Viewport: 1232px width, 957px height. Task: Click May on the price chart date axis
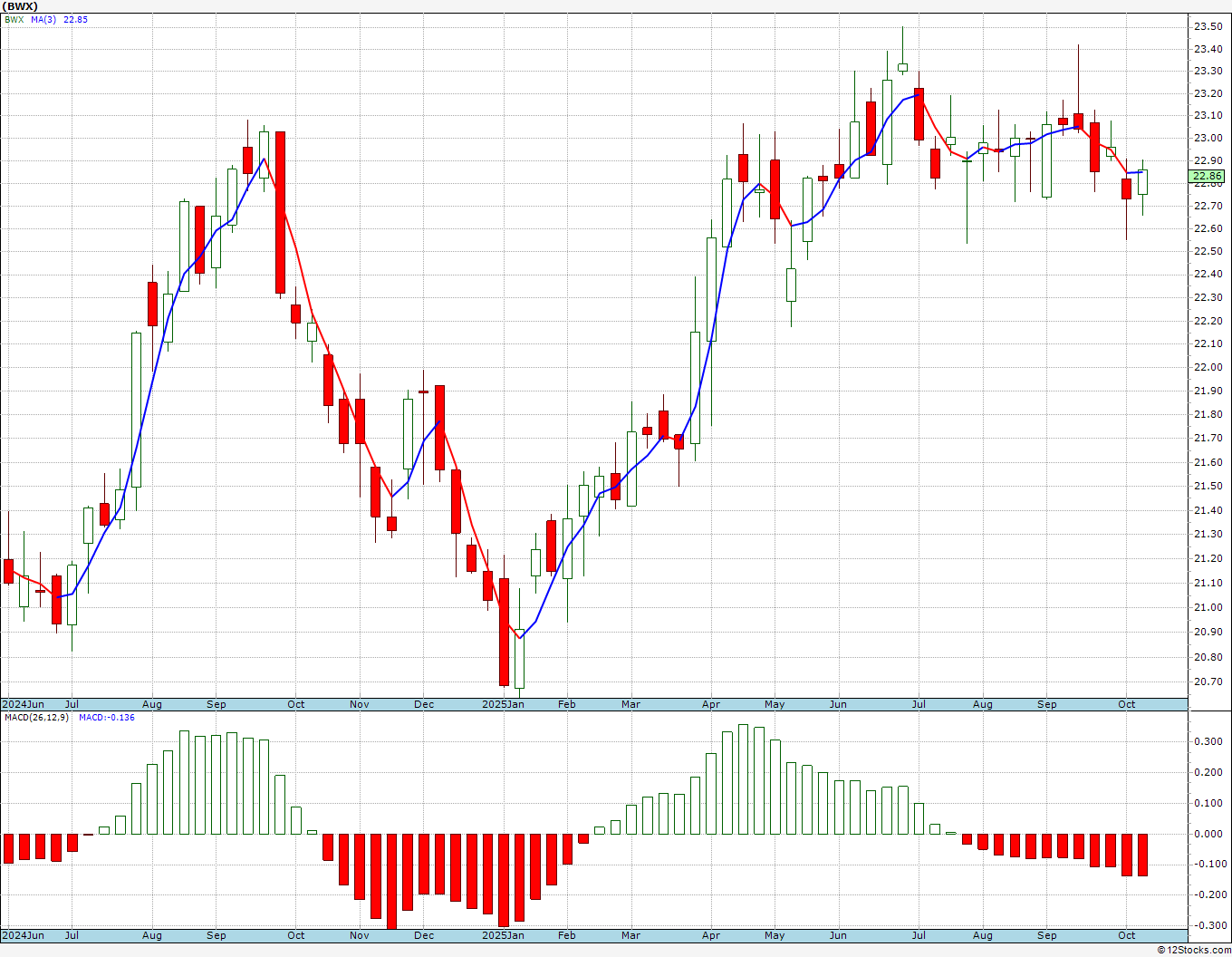tap(775, 704)
